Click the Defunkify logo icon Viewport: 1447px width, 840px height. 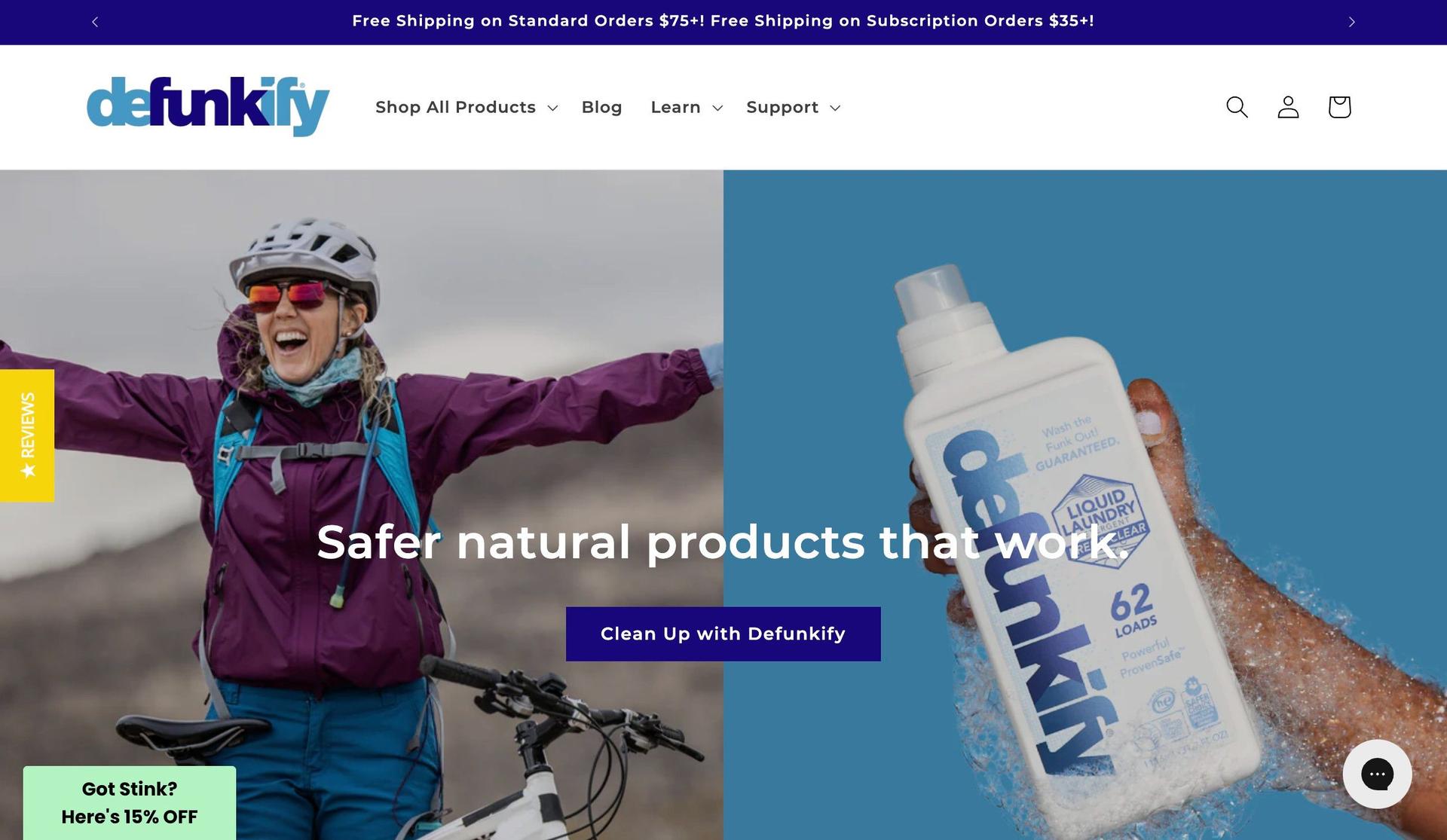click(x=208, y=106)
